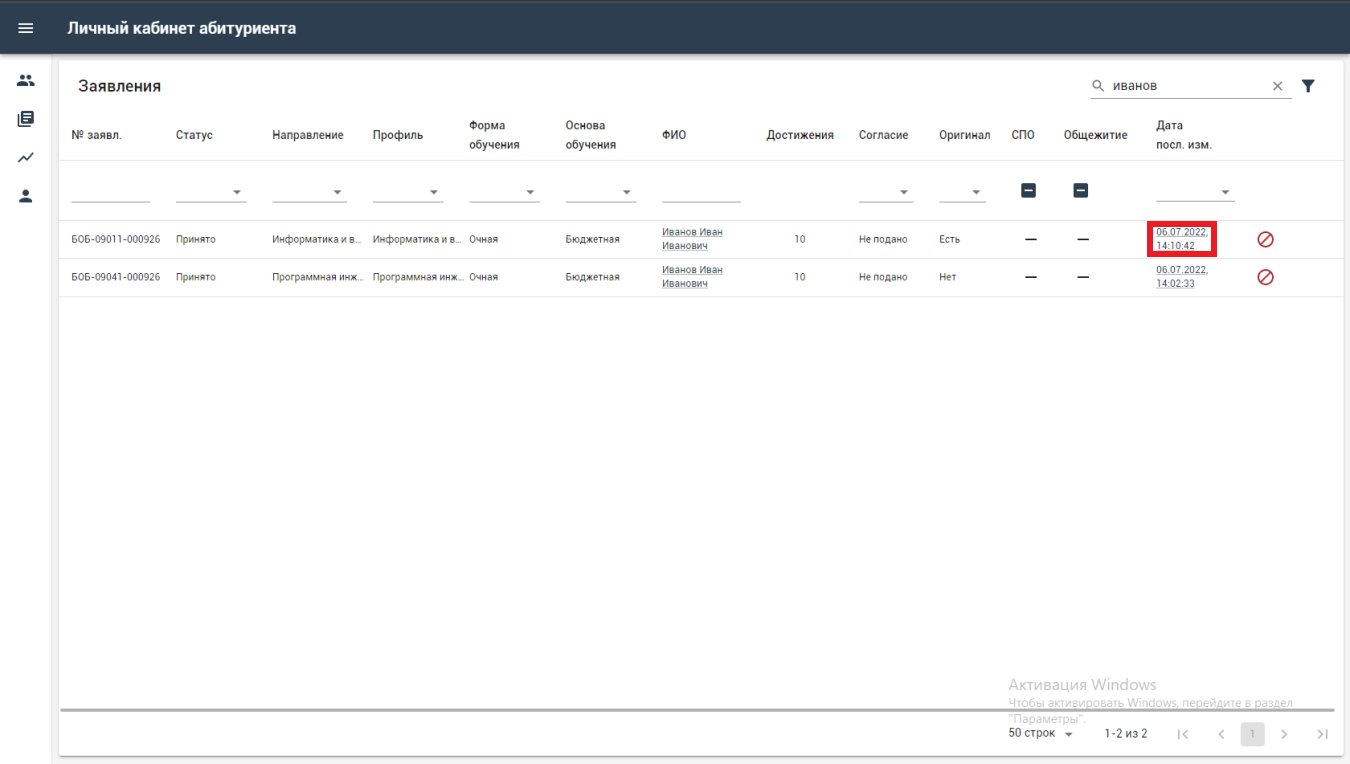Viewport: 1350px width, 764px height.
Task: Toggle the СПО filter checkbox
Action: pos(1028,190)
